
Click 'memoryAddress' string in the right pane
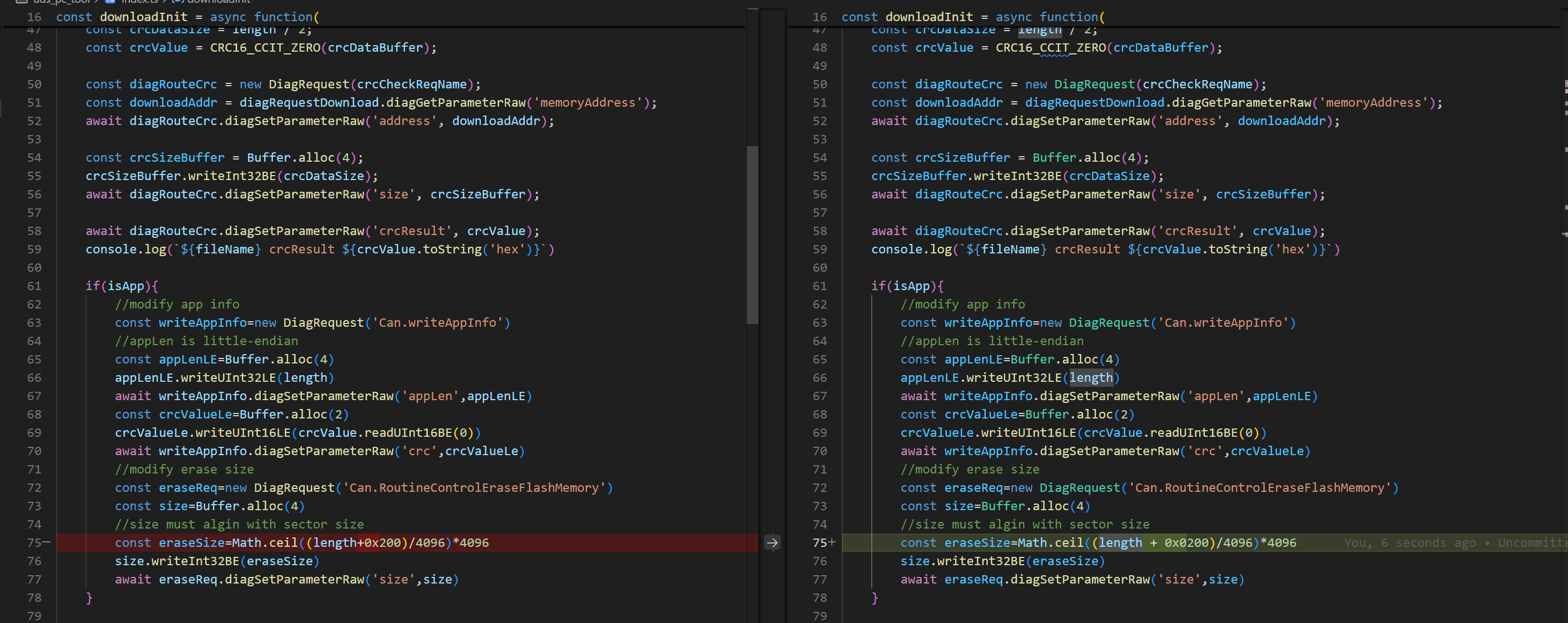tap(1373, 103)
